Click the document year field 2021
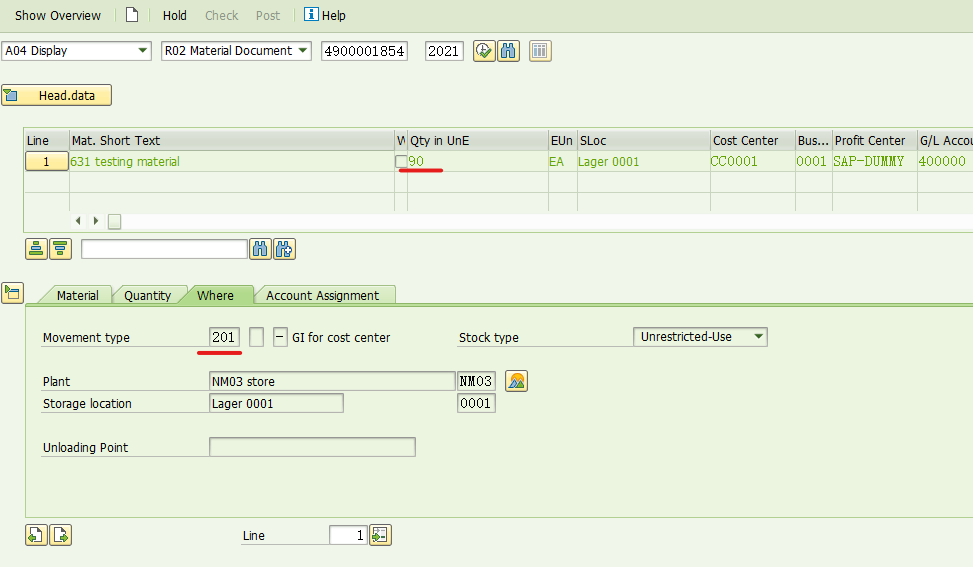The width and height of the screenshot is (973, 567). (444, 51)
